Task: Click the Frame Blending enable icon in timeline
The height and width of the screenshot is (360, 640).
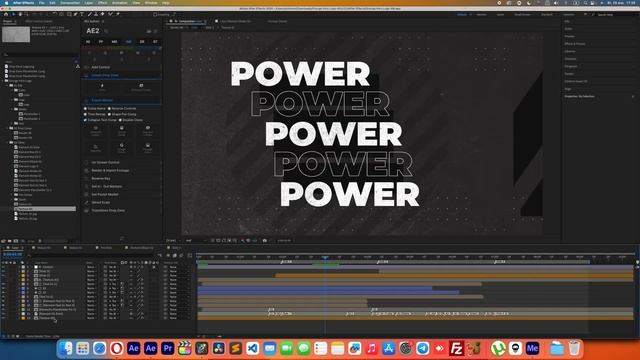Action: pos(175,256)
